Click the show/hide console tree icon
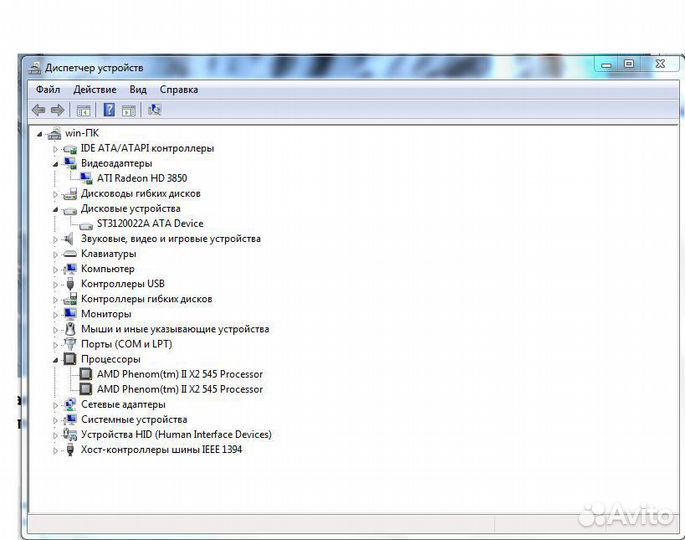This screenshot has width=685, height=540. 83,110
